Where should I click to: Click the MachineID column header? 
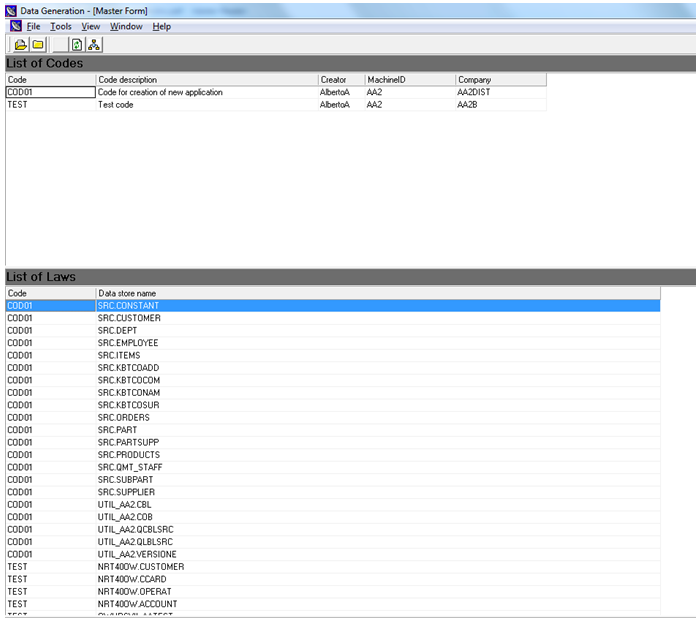(409, 80)
